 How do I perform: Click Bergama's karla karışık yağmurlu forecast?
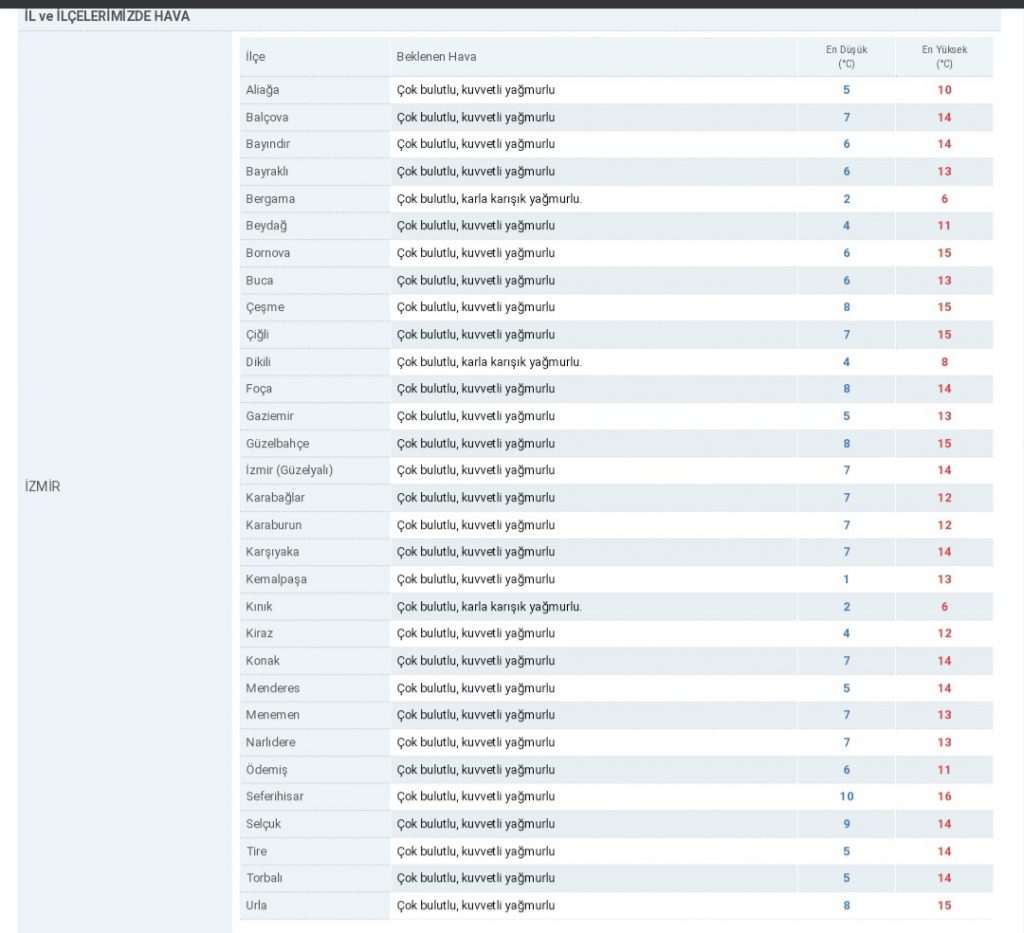[x=489, y=199]
